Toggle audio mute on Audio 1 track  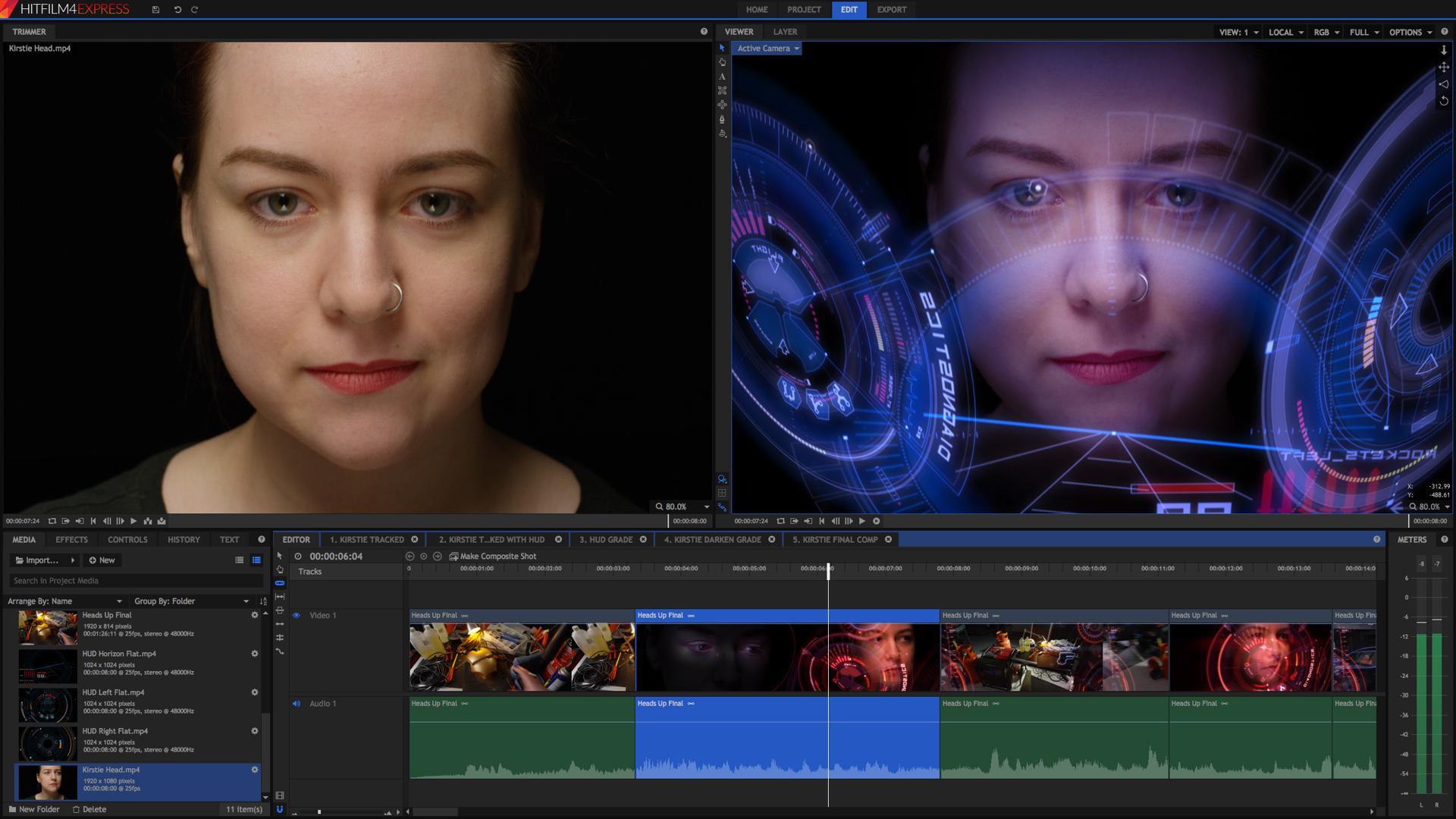point(294,702)
